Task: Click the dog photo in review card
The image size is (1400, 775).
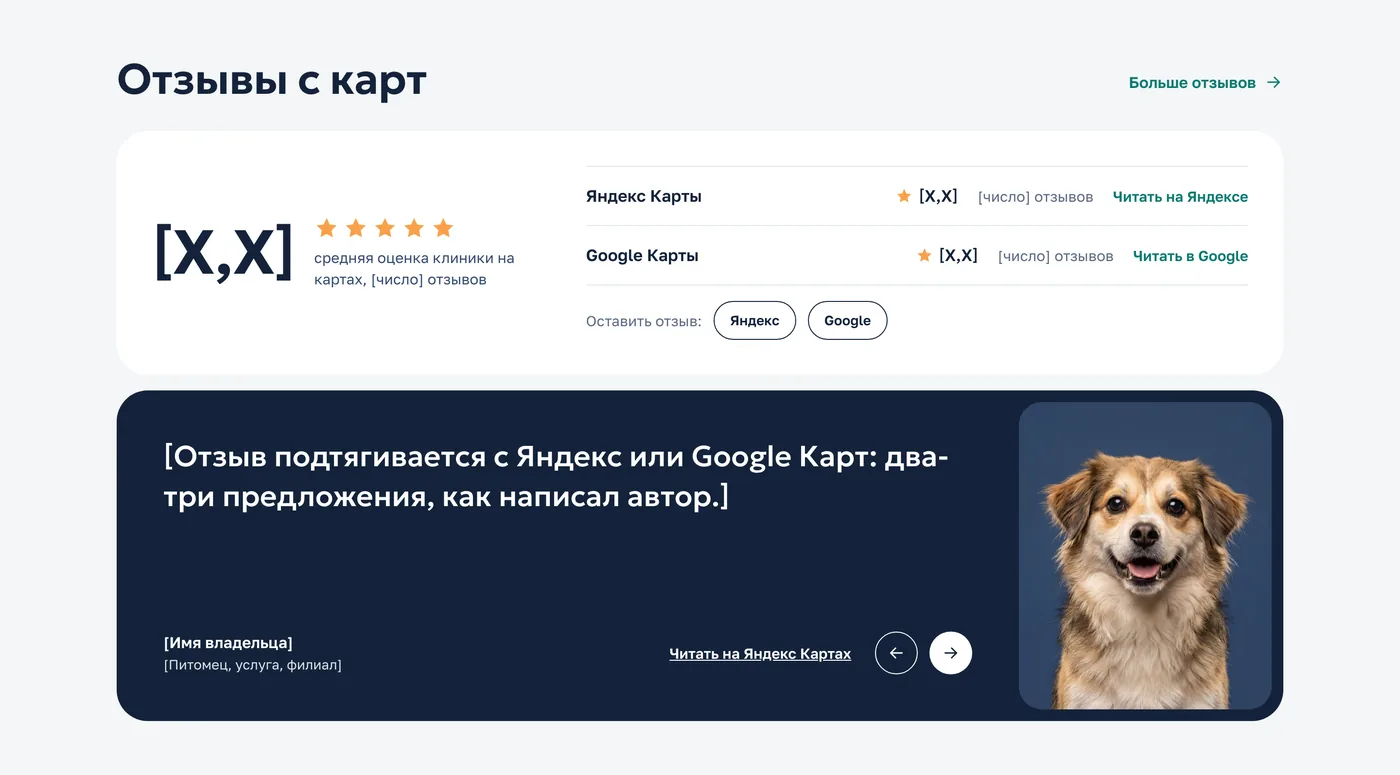Action: pyautogui.click(x=1145, y=556)
